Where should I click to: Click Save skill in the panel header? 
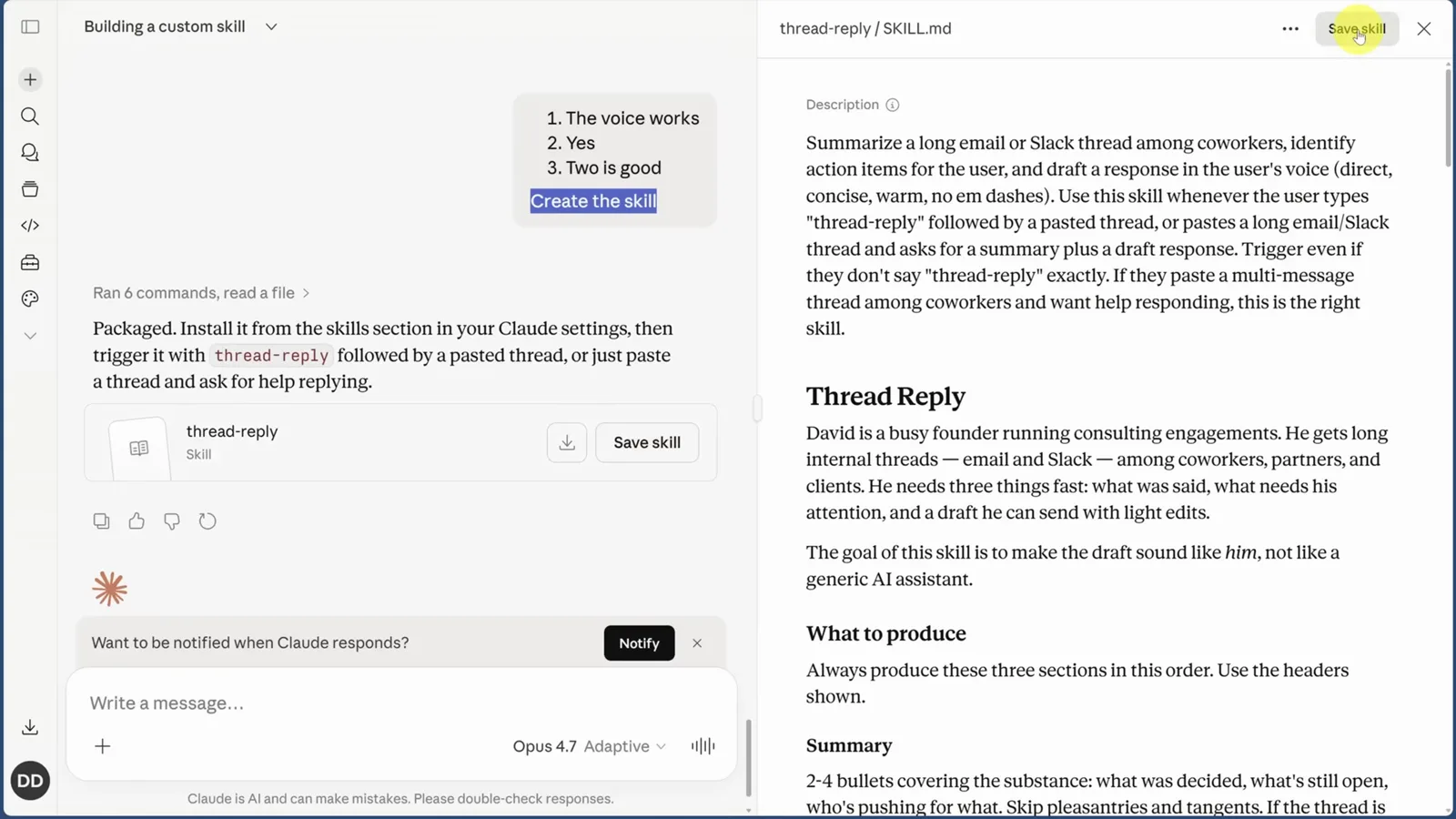(1357, 28)
